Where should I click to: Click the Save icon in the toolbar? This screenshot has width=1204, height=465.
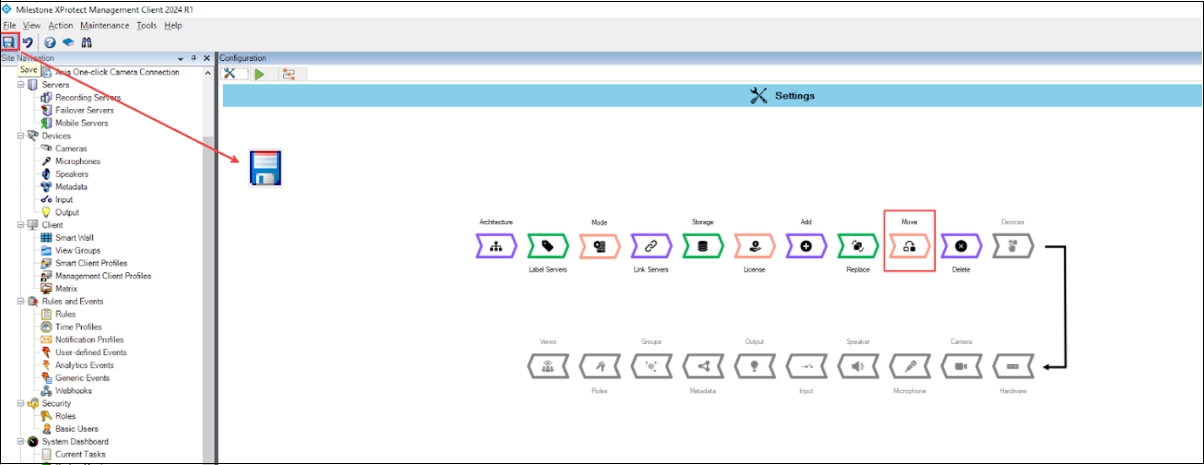click(10, 42)
